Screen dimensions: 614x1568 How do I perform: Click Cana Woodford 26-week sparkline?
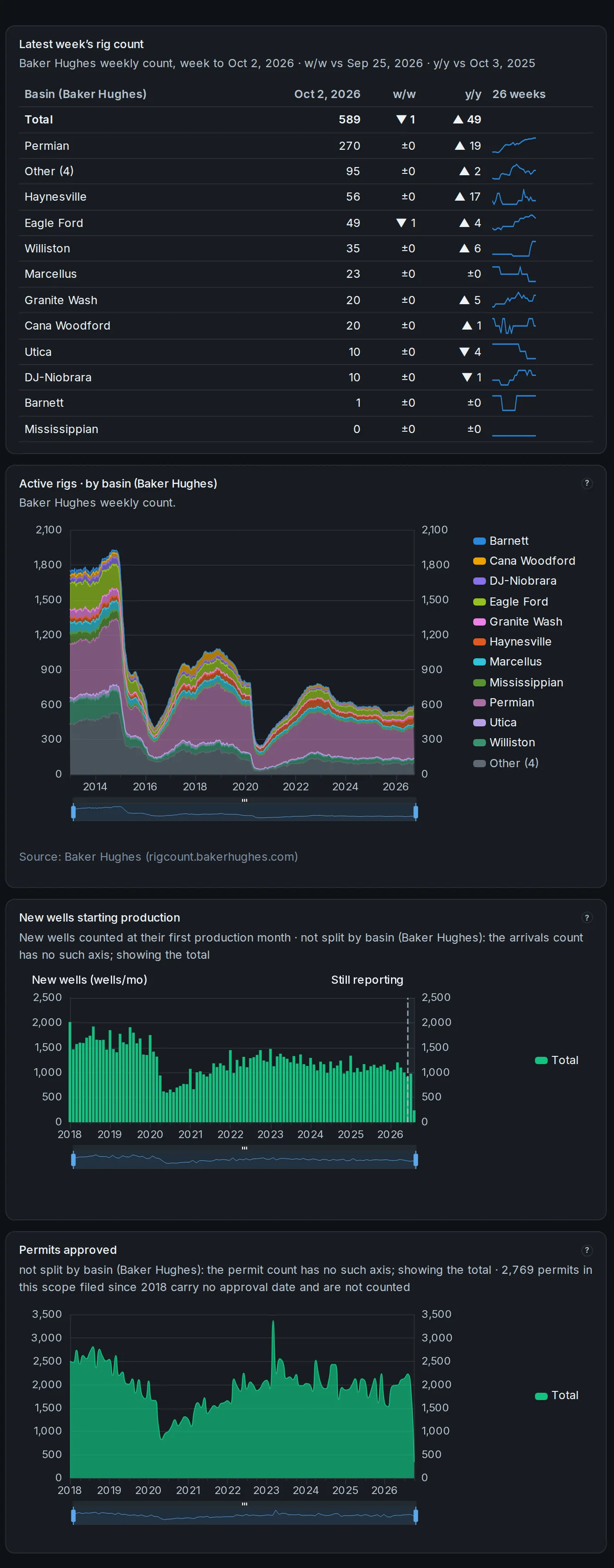click(x=514, y=325)
